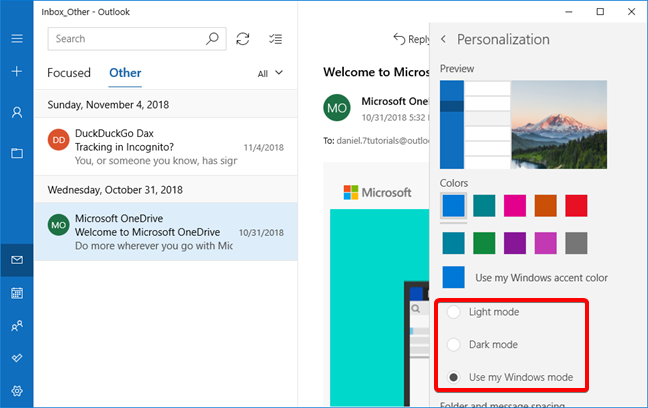This screenshot has width=648, height=408.
Task: Open the To-Do checkmark icon
Action: click(x=17, y=358)
